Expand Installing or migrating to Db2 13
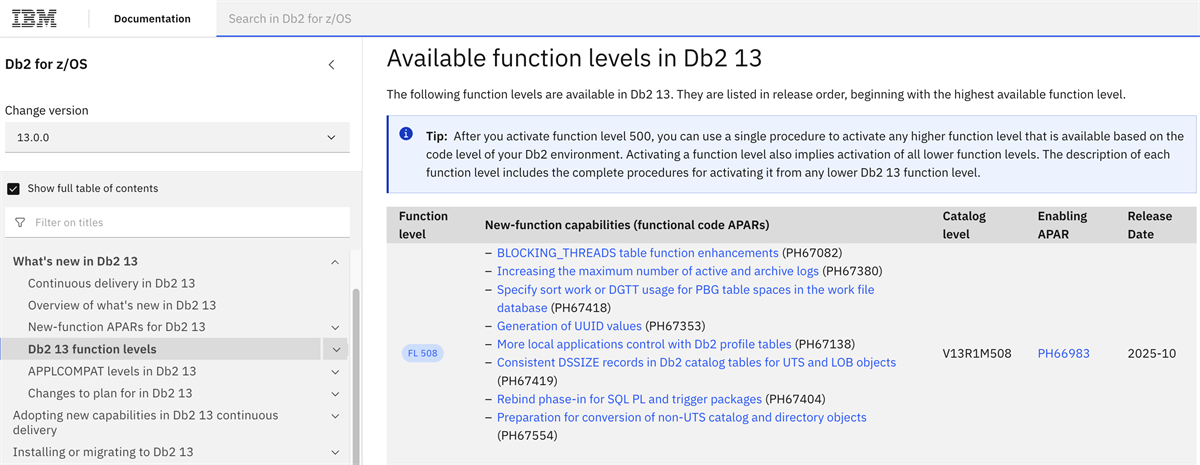1200x465 pixels. click(x=334, y=452)
